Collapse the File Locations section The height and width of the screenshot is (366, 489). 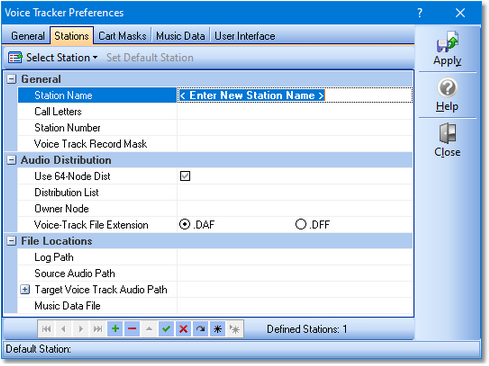[12, 241]
